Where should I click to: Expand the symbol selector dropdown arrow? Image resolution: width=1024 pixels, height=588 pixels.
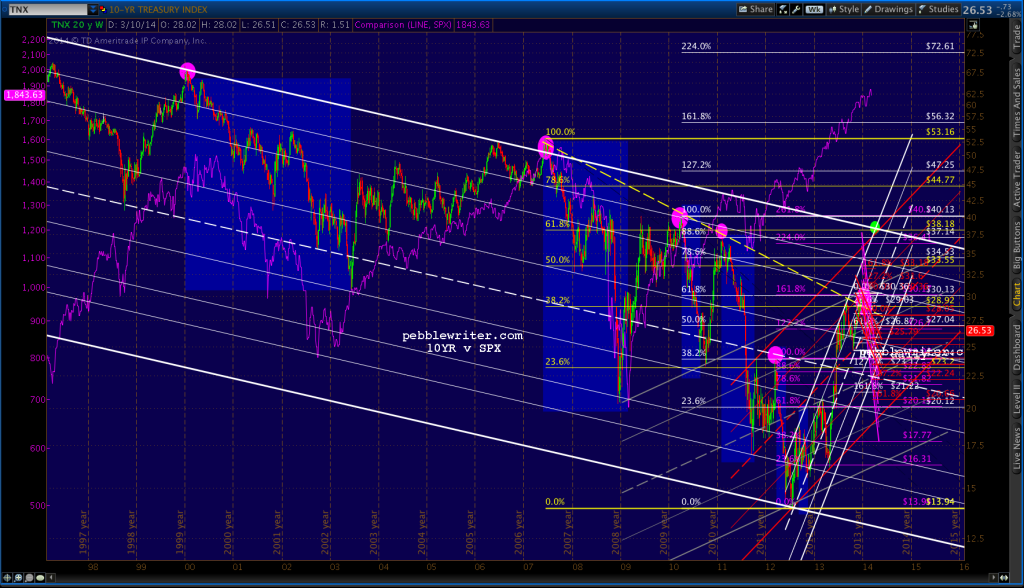pos(93,9)
